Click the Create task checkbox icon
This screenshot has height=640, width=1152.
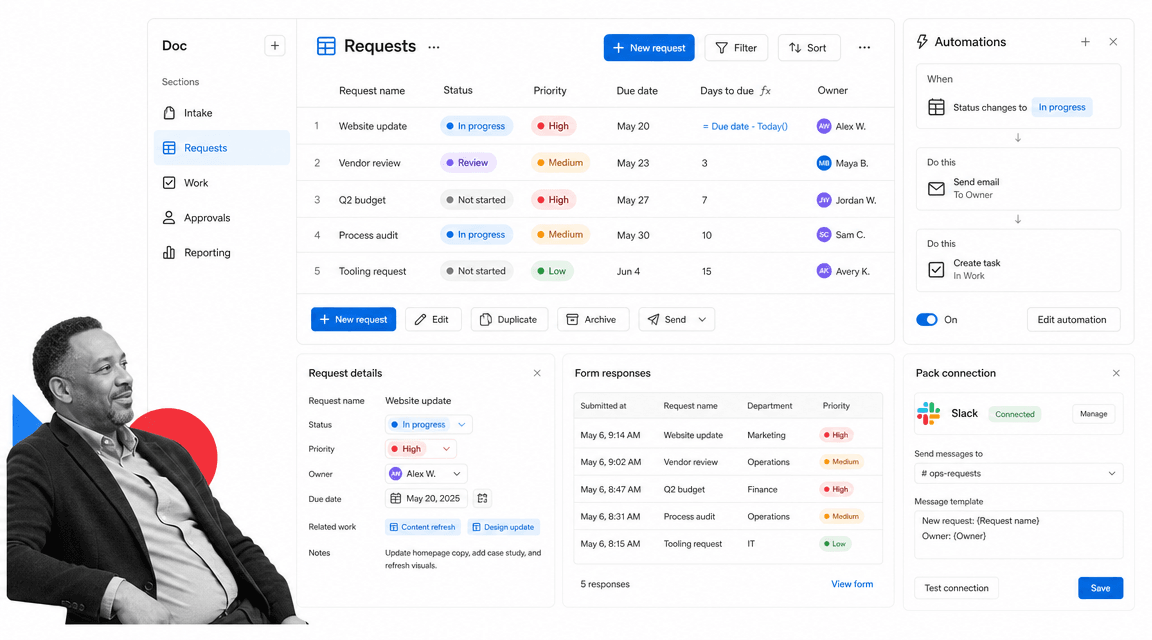coord(936,270)
